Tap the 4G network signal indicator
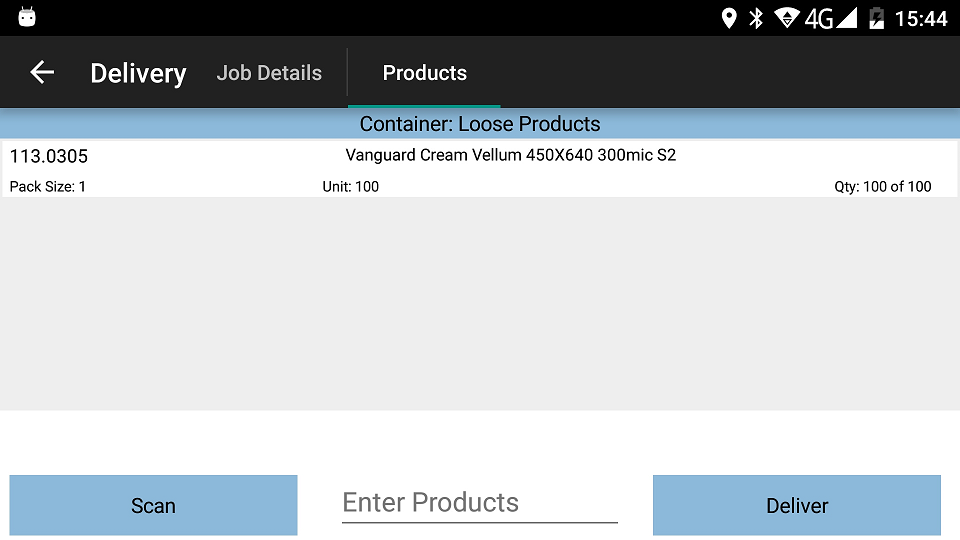The height and width of the screenshot is (540, 960). pyautogui.click(x=830, y=18)
